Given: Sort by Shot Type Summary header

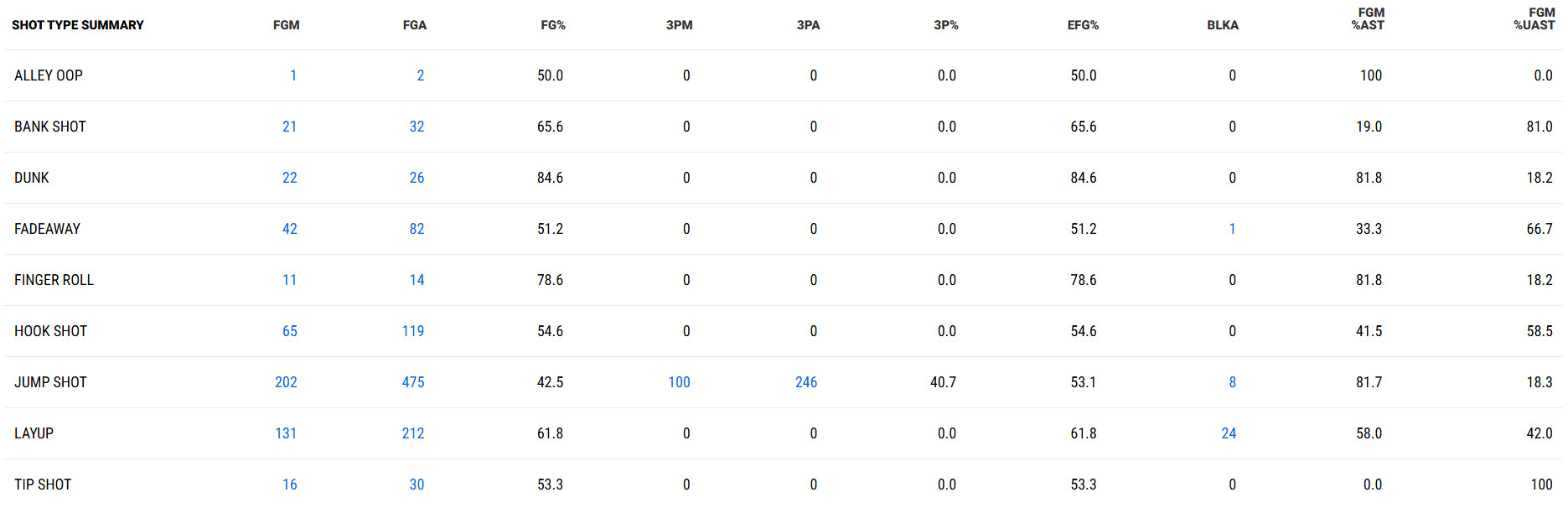Looking at the screenshot, I should click(78, 25).
